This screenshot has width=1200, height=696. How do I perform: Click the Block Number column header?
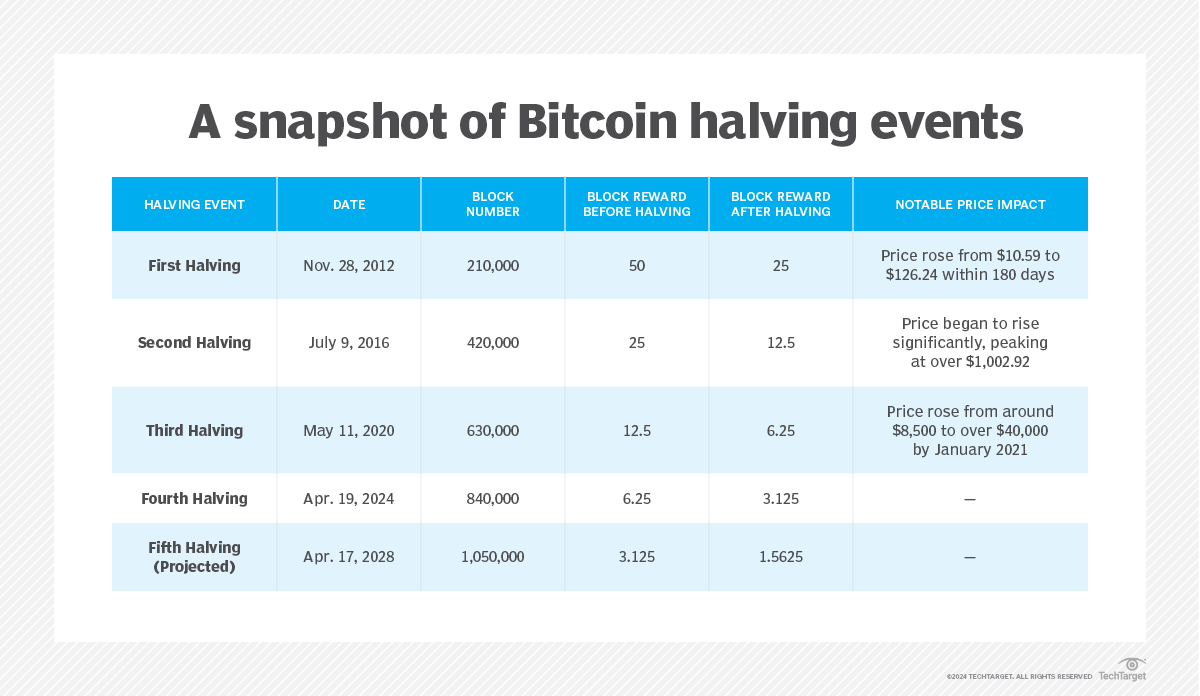tap(493, 205)
